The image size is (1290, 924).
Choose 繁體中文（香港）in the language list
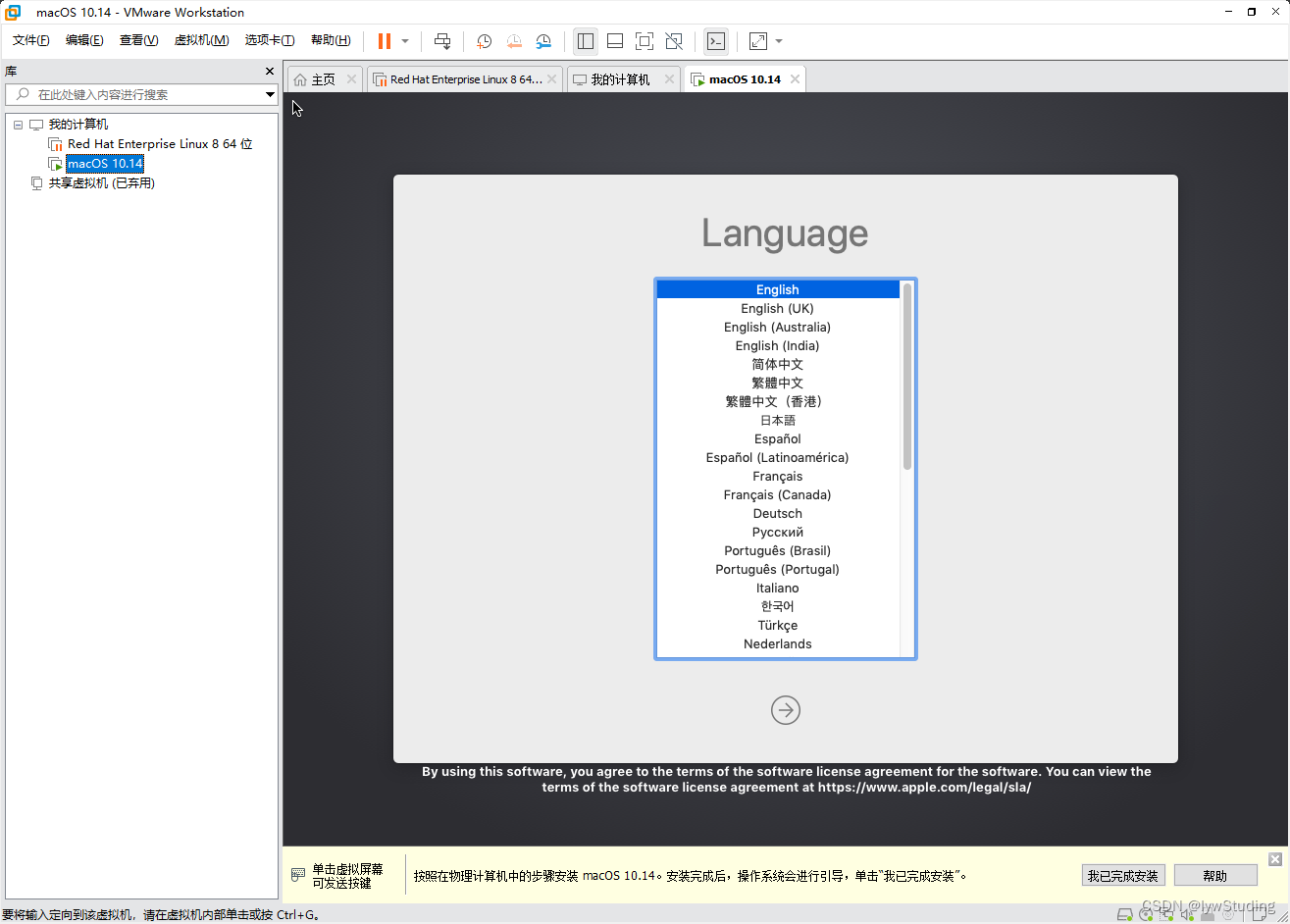pos(778,401)
